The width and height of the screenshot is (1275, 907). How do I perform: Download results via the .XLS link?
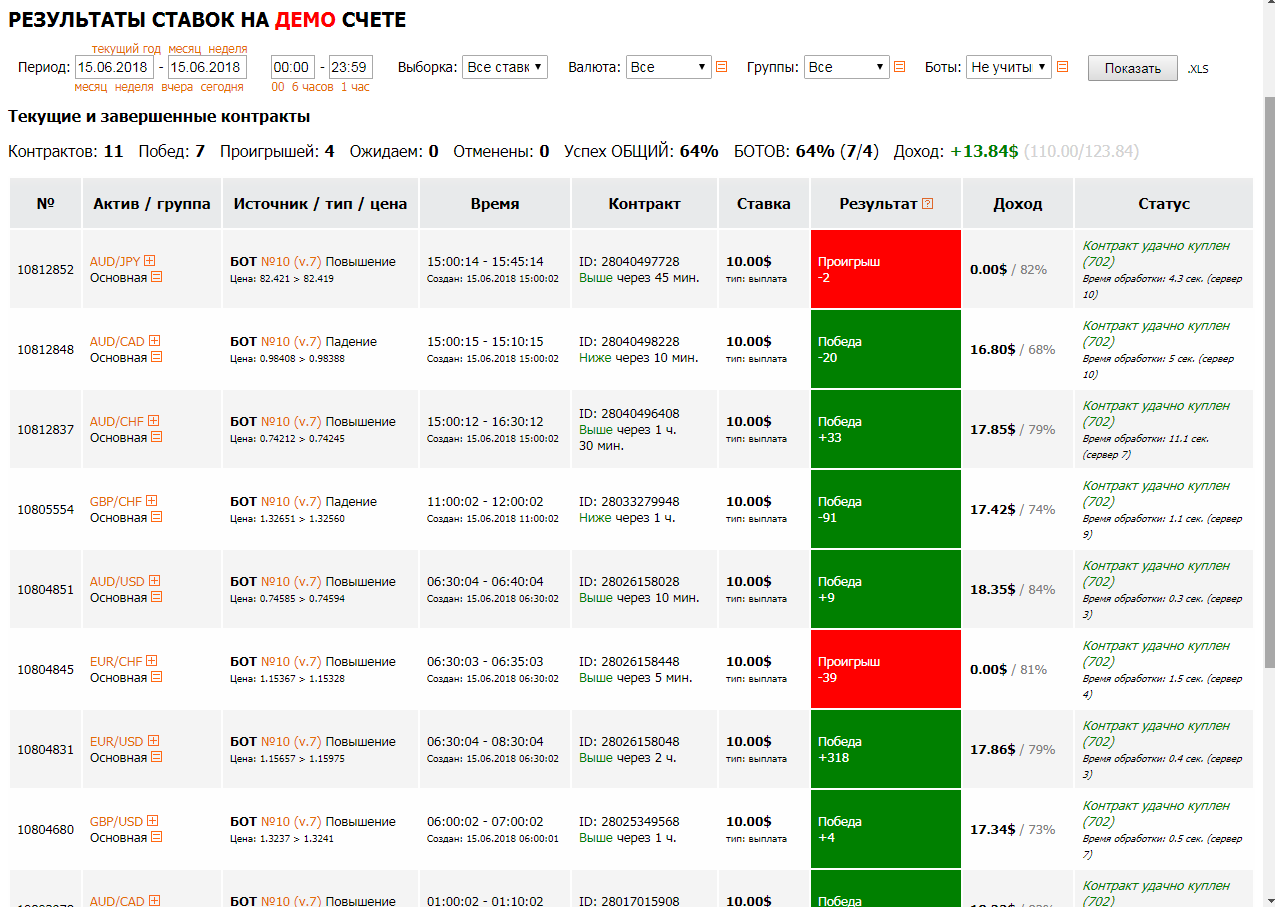click(x=1198, y=69)
